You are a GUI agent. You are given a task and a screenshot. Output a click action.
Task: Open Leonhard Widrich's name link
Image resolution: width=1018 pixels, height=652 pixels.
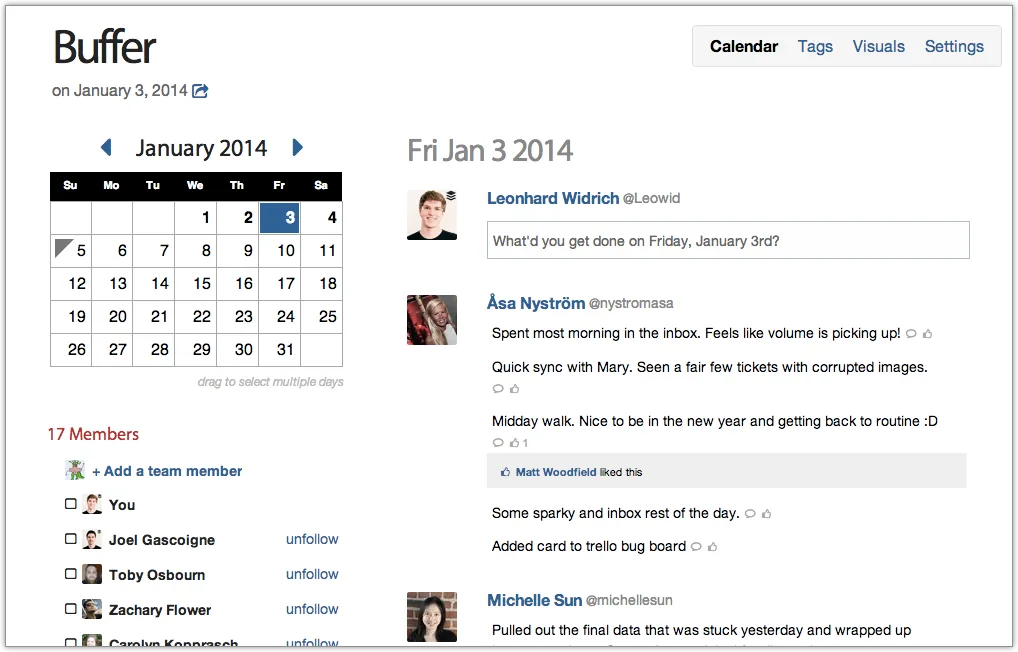[553, 199]
